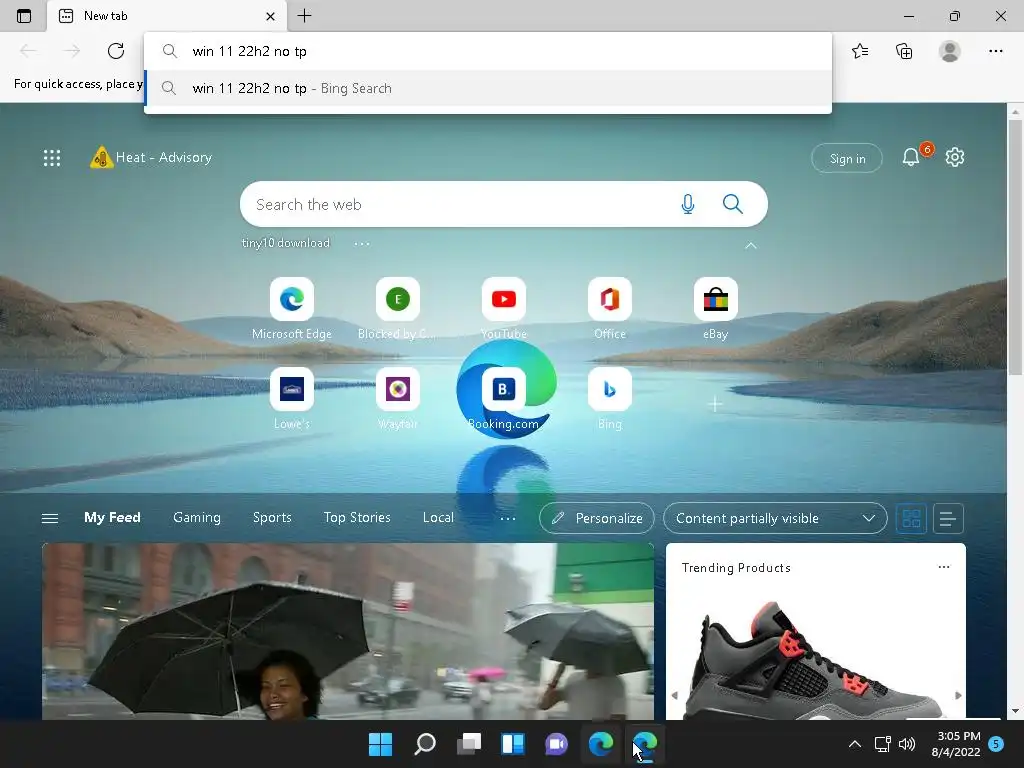
Task: Open the tab actions menu icon
Action: pos(24,16)
